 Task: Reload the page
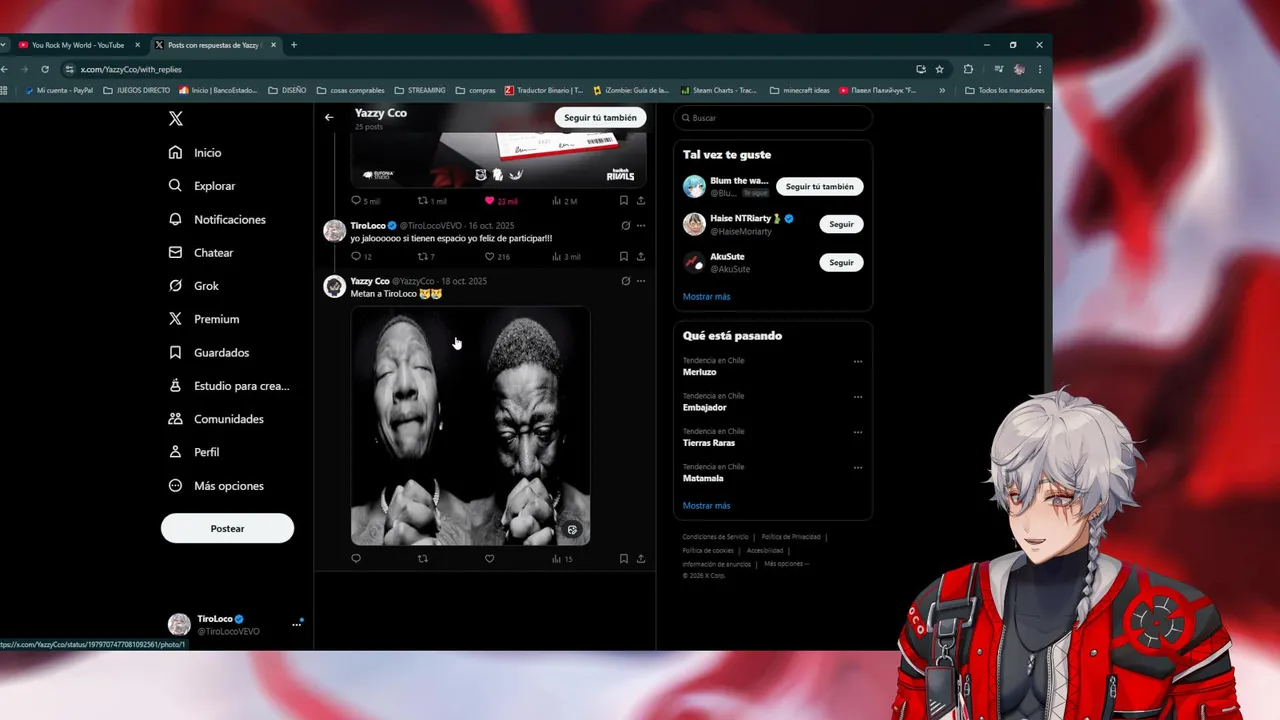[45, 69]
